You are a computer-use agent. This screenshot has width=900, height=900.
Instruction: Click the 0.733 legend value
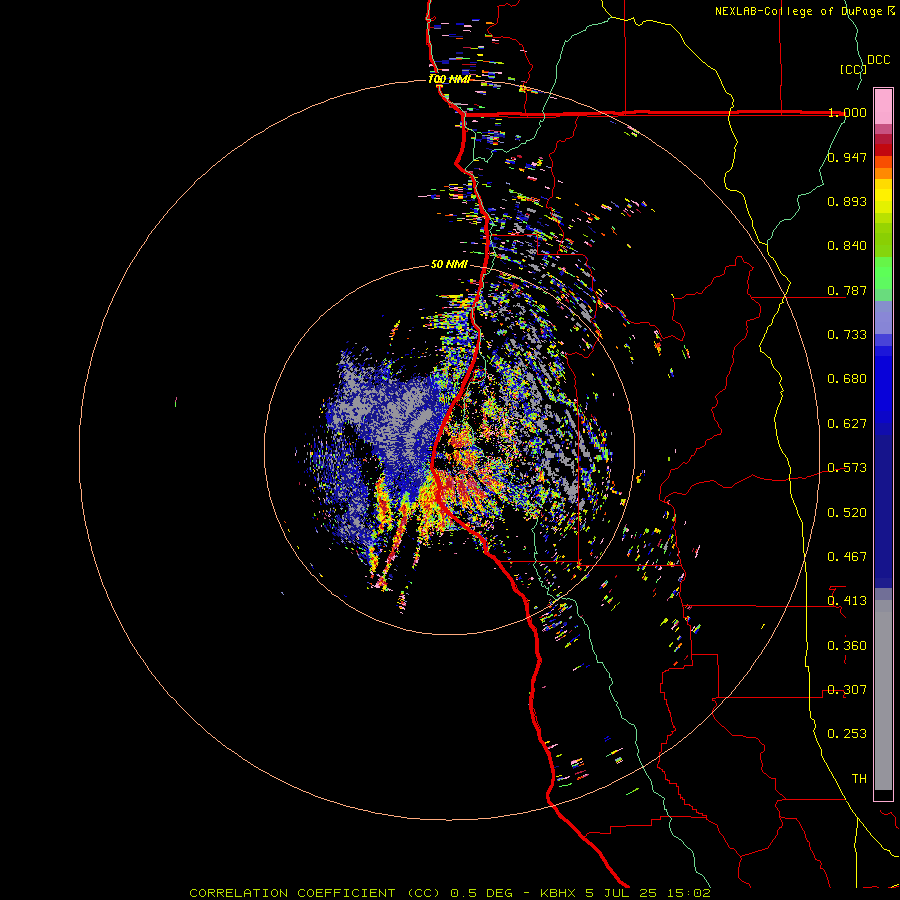tap(847, 335)
